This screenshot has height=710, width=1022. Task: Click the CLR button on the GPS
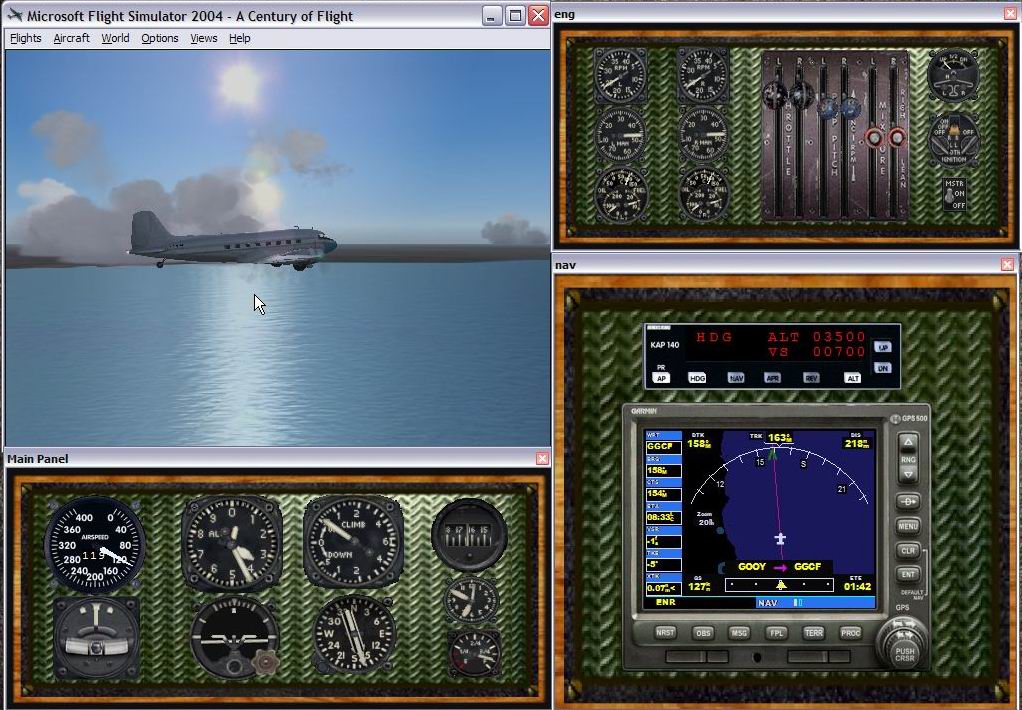[907, 551]
